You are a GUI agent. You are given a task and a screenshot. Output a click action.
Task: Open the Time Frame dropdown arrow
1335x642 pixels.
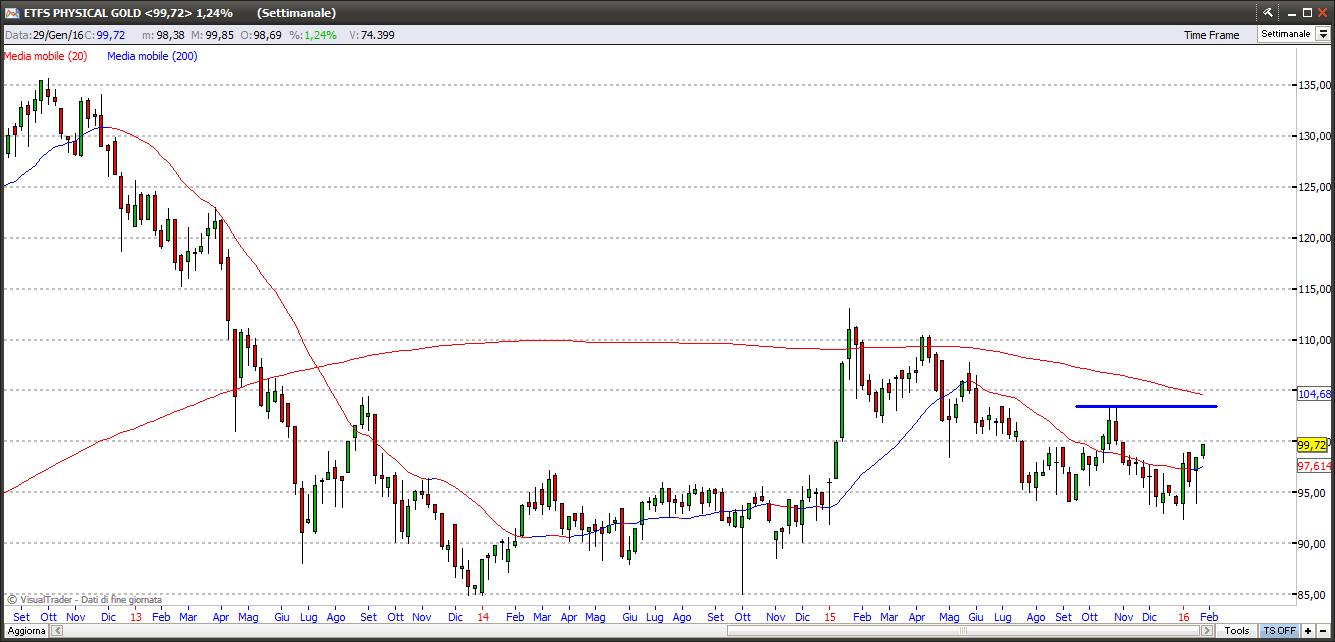[1323, 34]
